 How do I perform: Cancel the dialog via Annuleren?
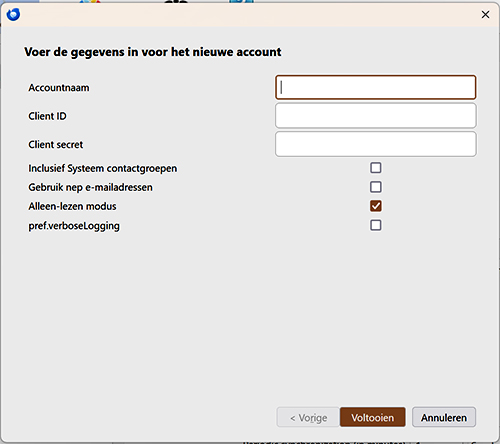point(444,417)
